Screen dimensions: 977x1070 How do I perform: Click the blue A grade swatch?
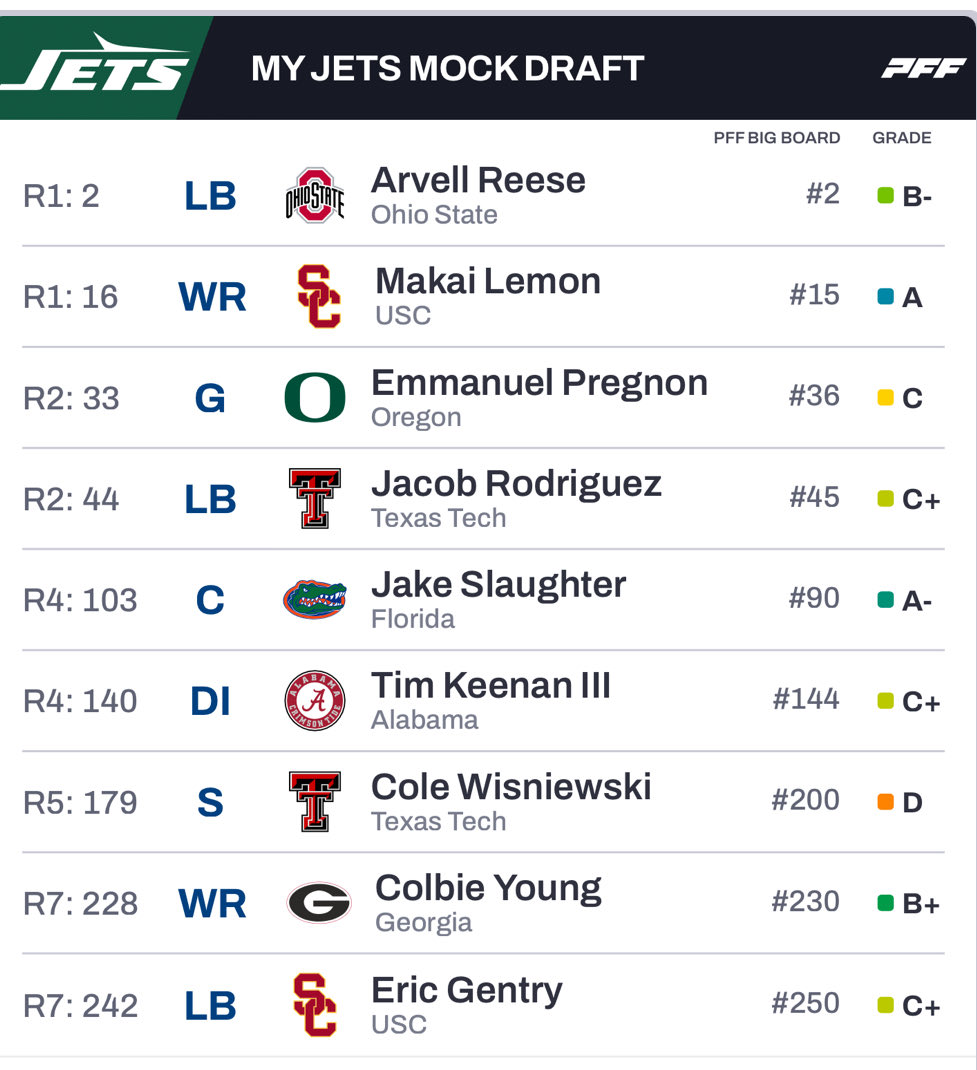point(885,297)
